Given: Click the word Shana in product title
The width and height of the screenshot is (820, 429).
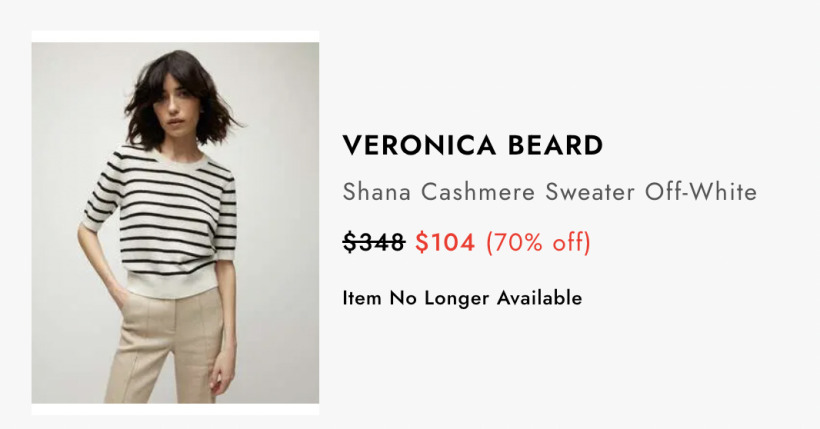Looking at the screenshot, I should (x=377, y=191).
